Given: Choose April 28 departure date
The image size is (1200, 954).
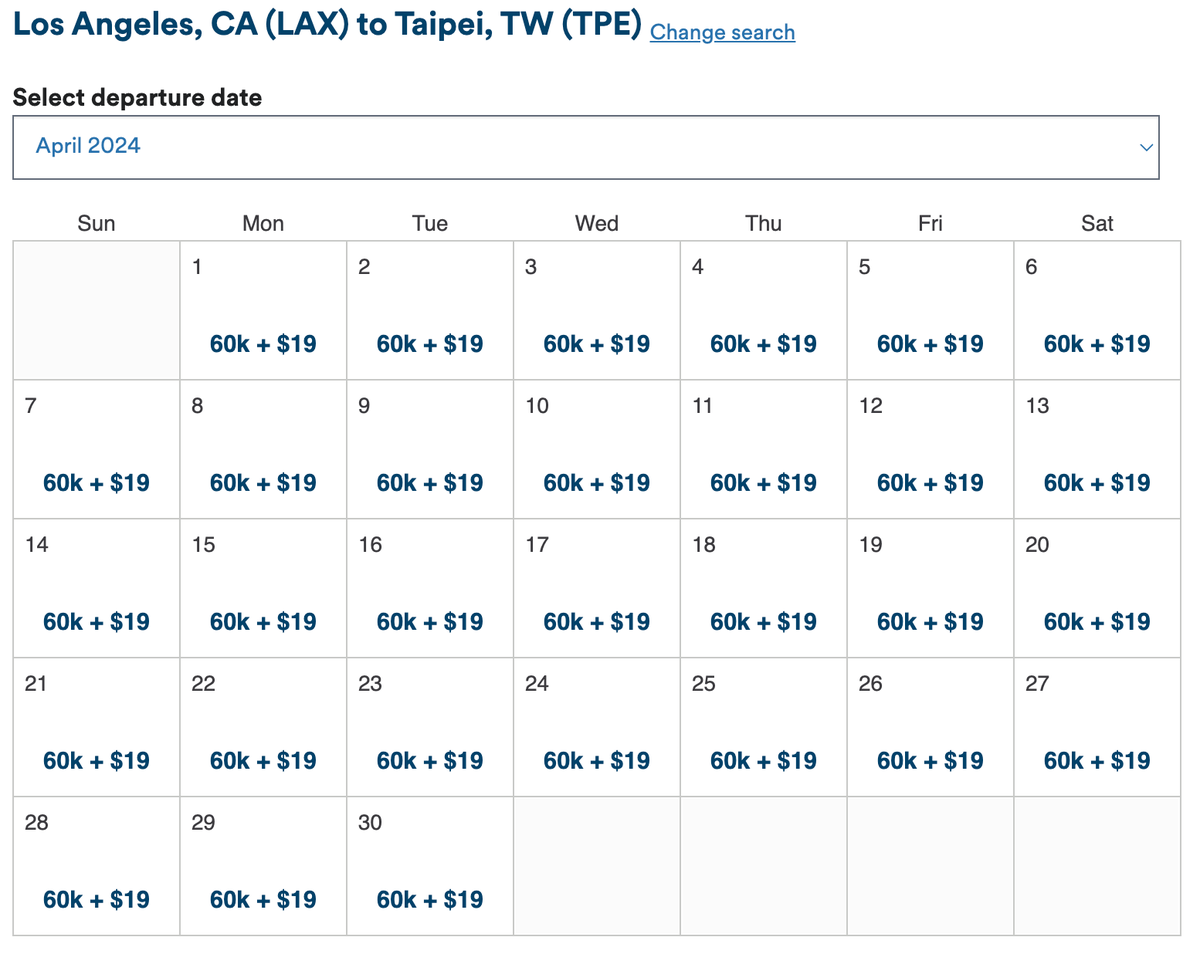Looking at the screenshot, I should point(96,900).
